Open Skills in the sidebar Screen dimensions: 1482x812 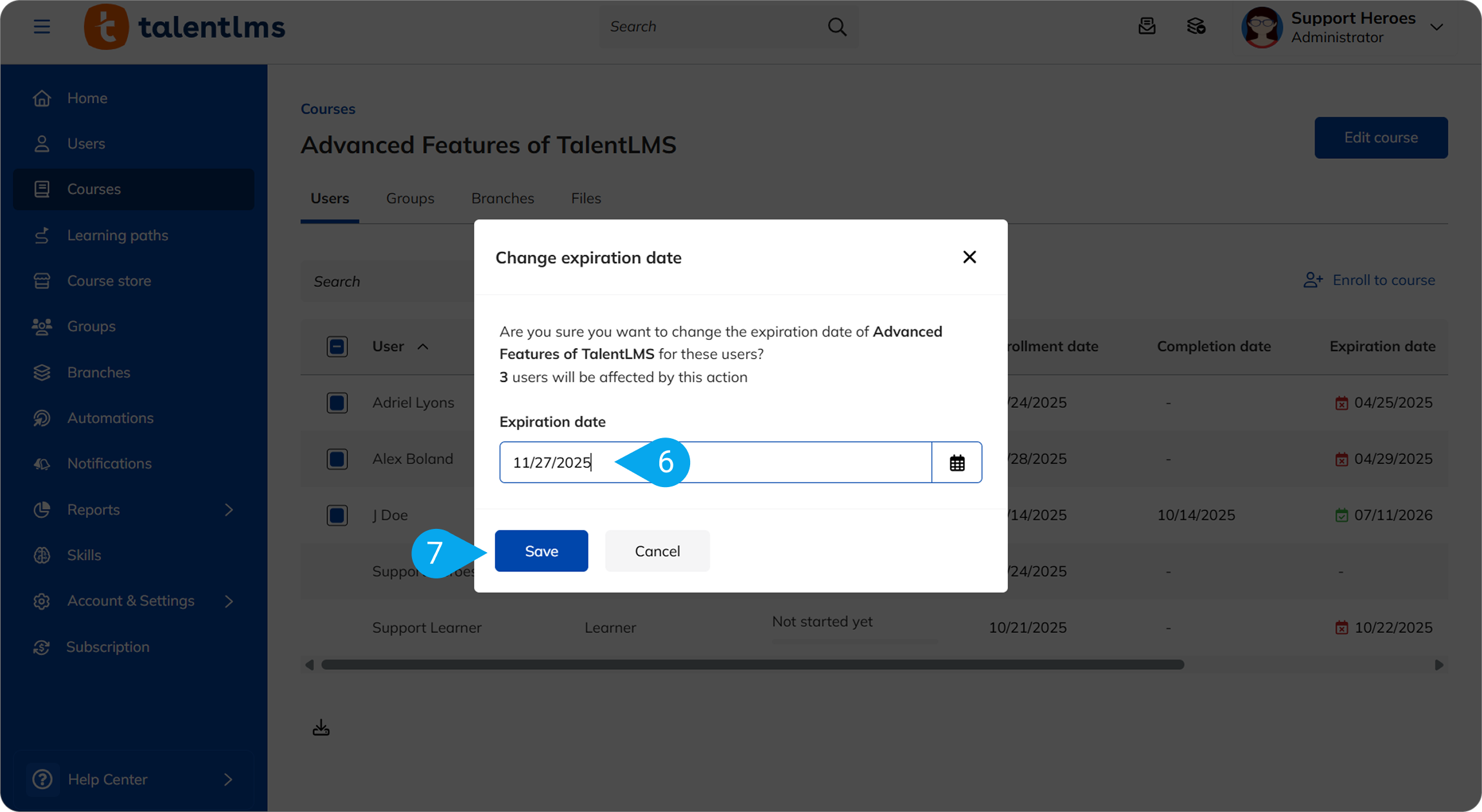click(x=84, y=555)
